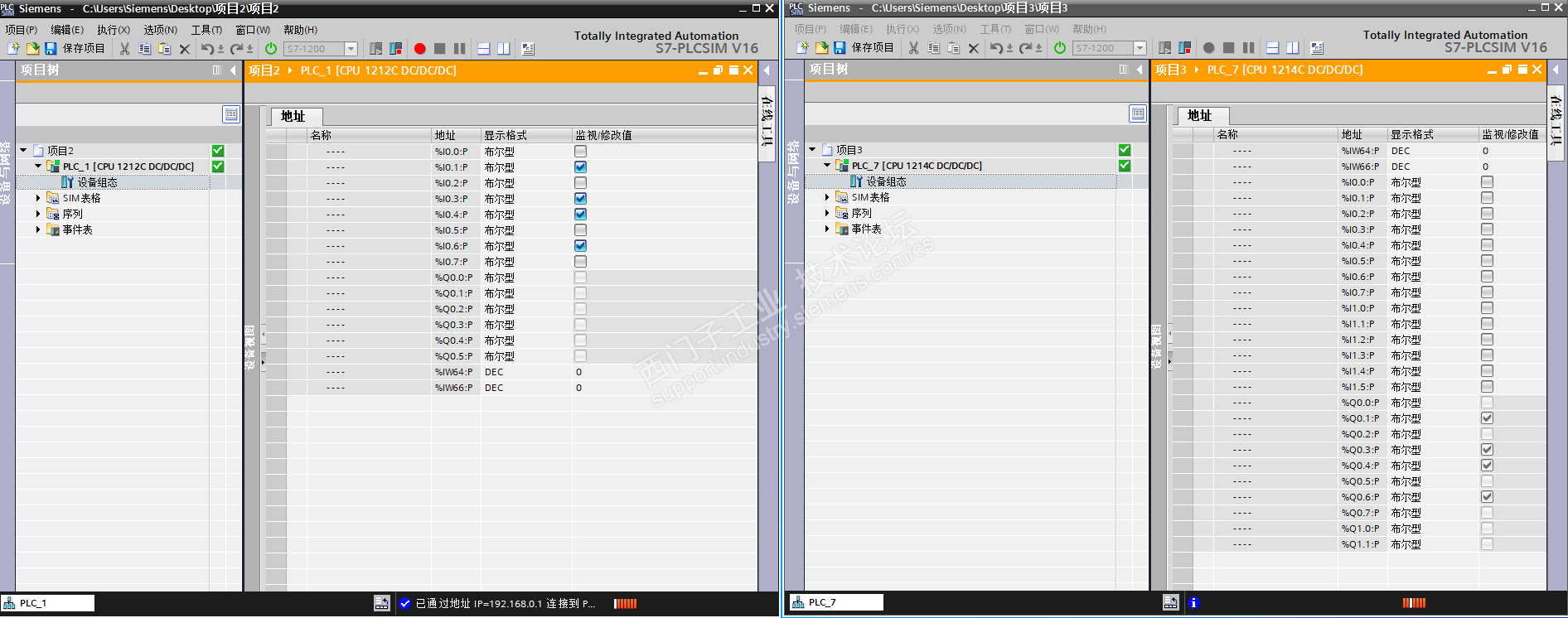
Task: Click the paste icon in 项目2 window
Action: (164, 49)
